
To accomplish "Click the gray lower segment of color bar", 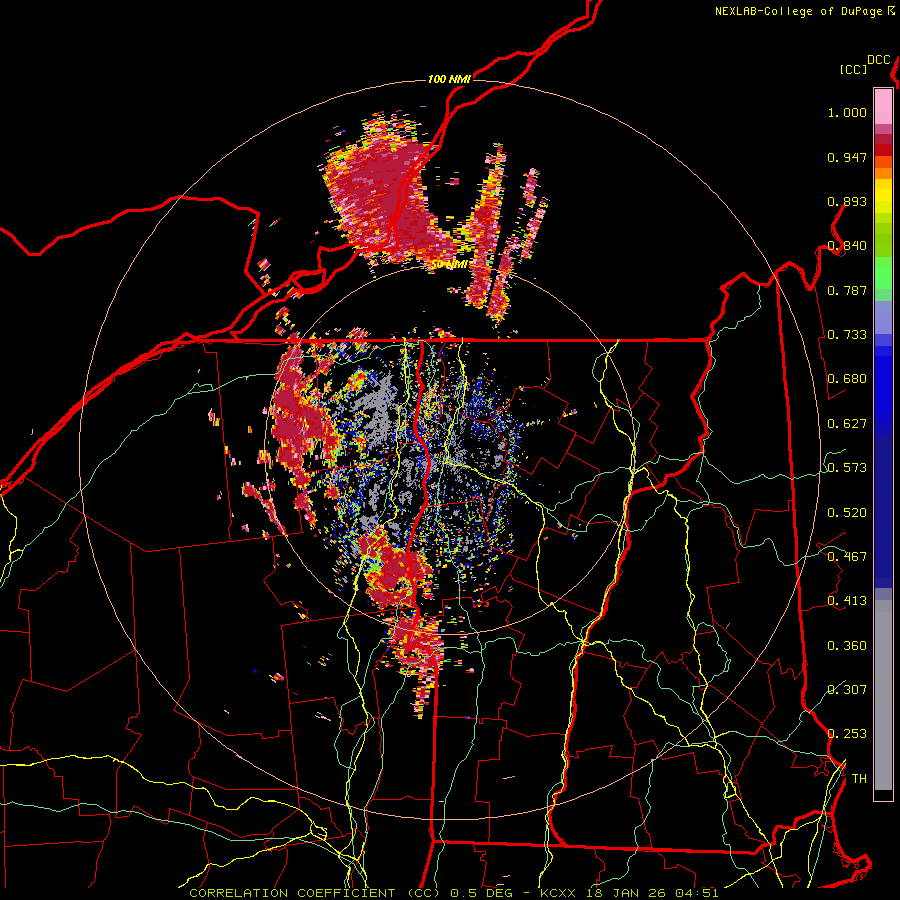I will 883,695.
